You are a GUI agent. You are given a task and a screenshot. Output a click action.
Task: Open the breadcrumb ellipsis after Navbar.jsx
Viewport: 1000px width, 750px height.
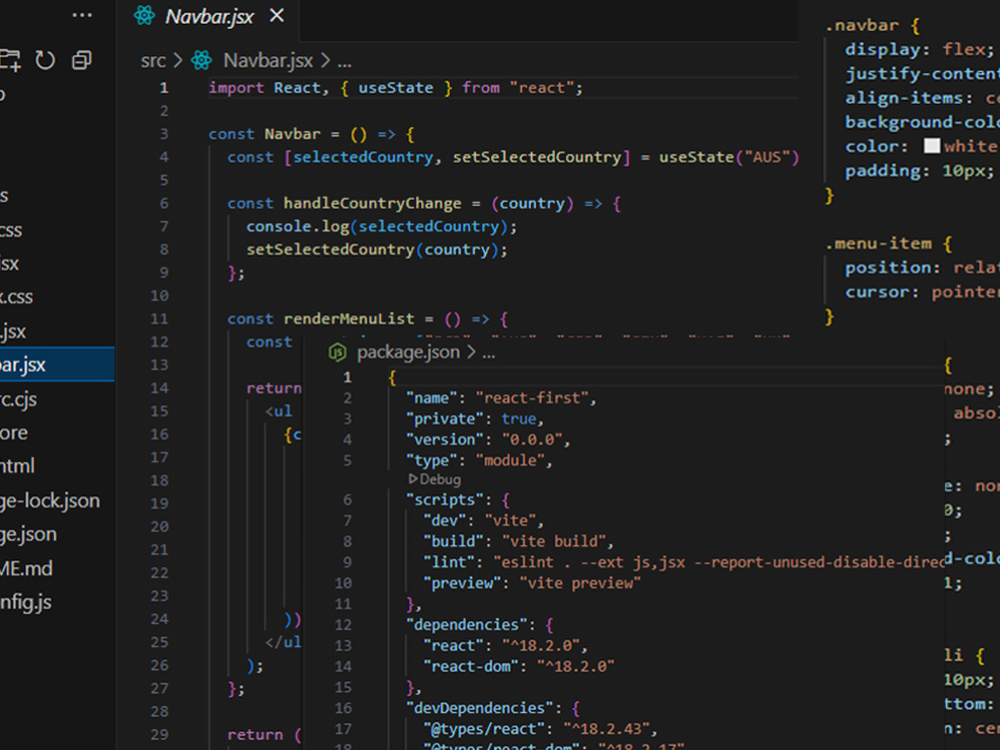(x=344, y=62)
